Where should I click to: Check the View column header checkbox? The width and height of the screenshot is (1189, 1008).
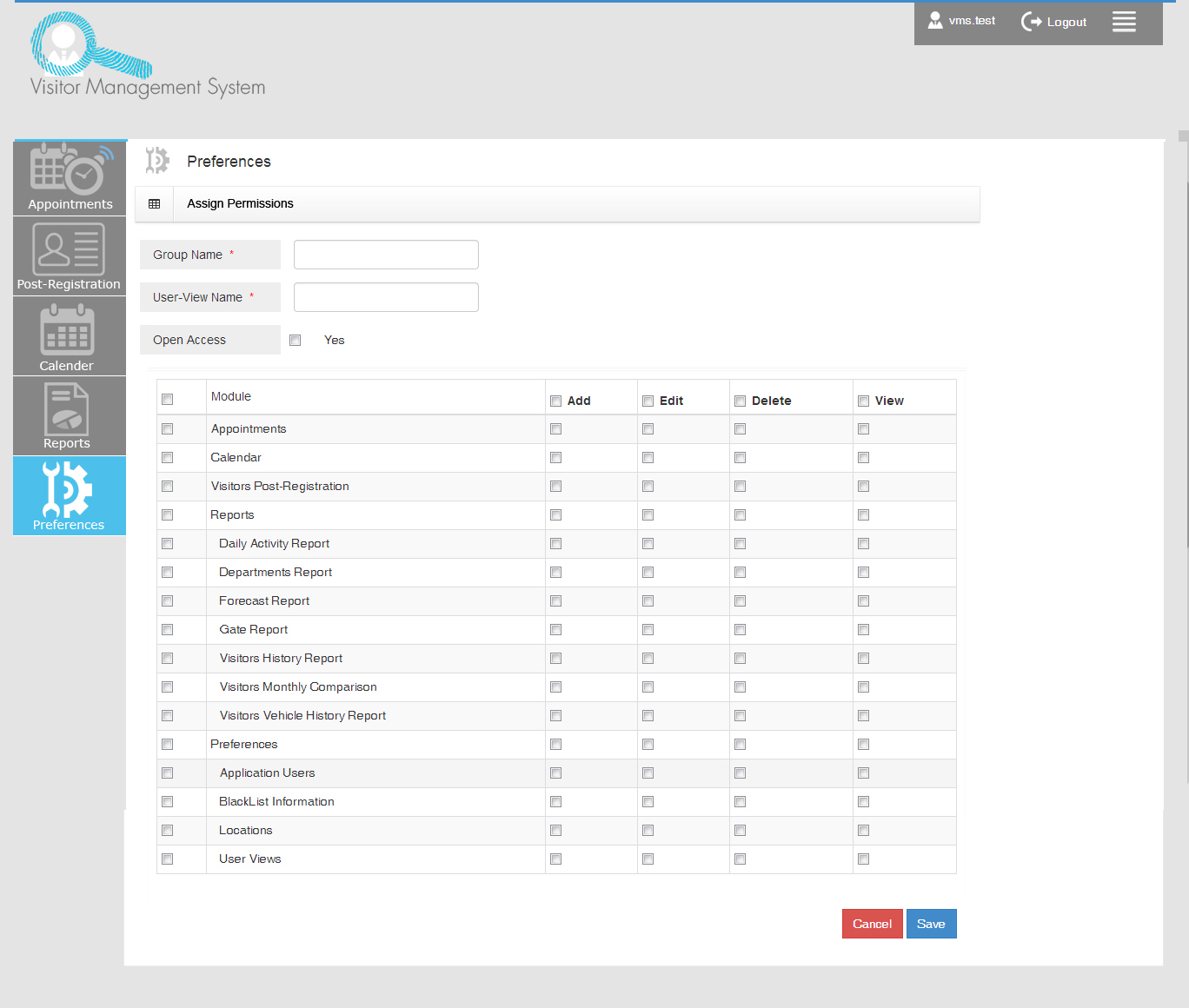click(x=864, y=401)
